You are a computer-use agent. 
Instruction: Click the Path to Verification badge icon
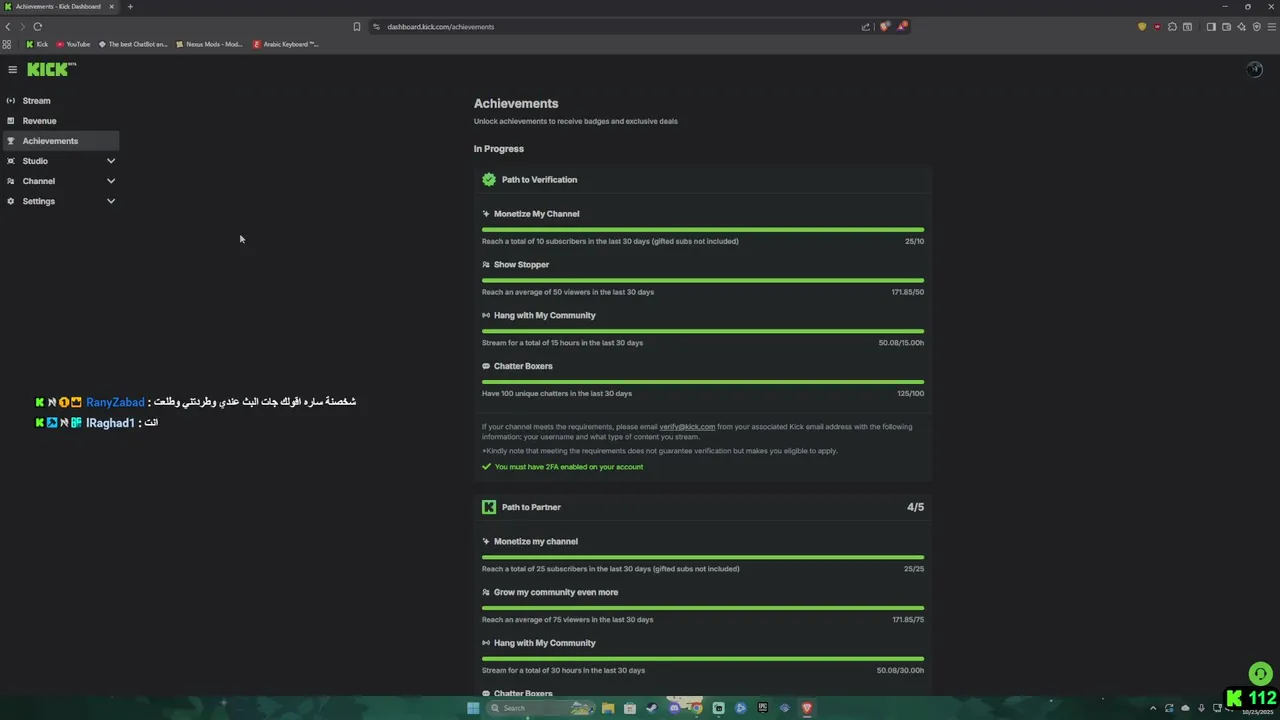(x=489, y=180)
